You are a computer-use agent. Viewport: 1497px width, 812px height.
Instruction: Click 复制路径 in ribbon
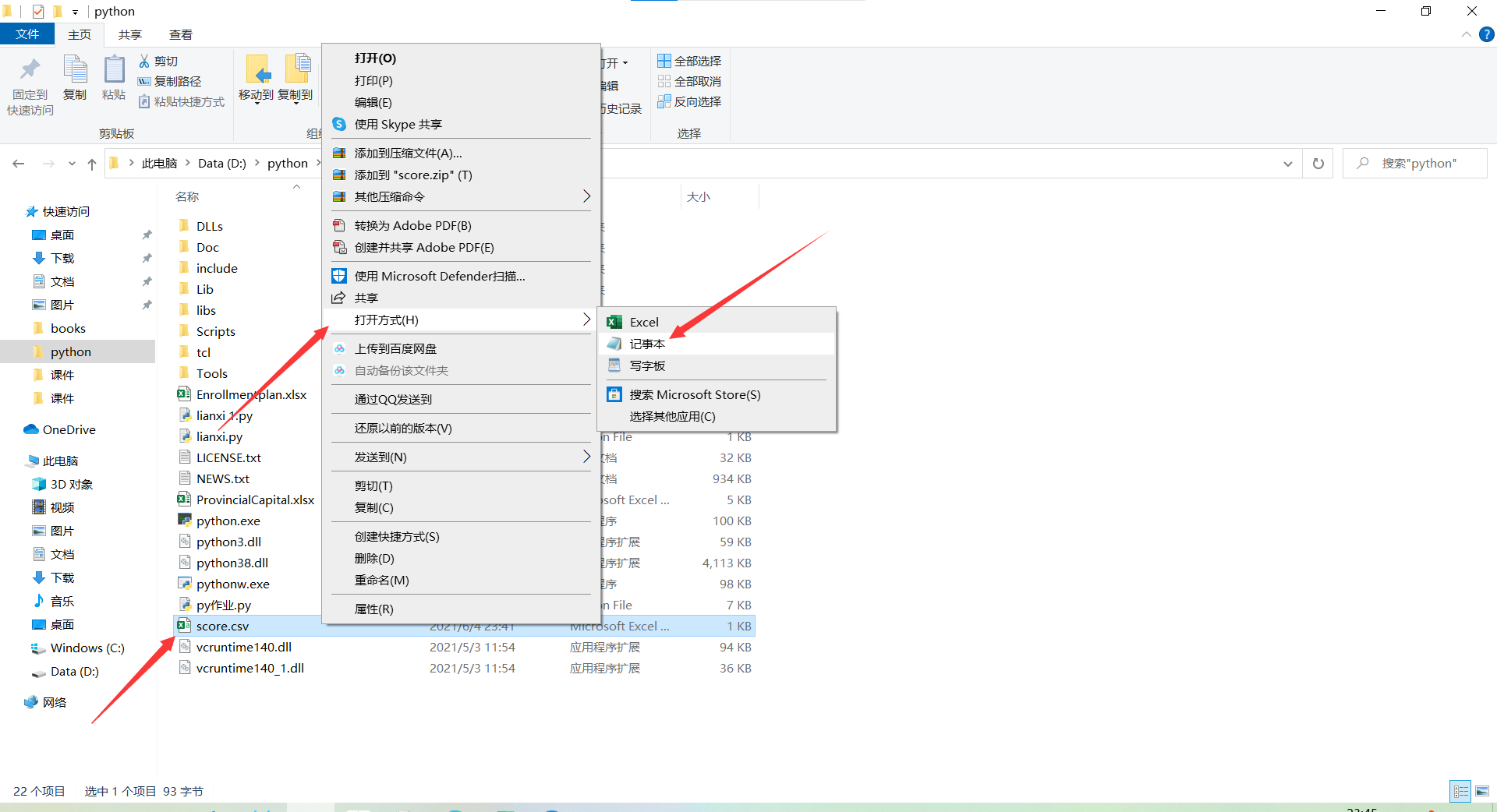click(169, 81)
